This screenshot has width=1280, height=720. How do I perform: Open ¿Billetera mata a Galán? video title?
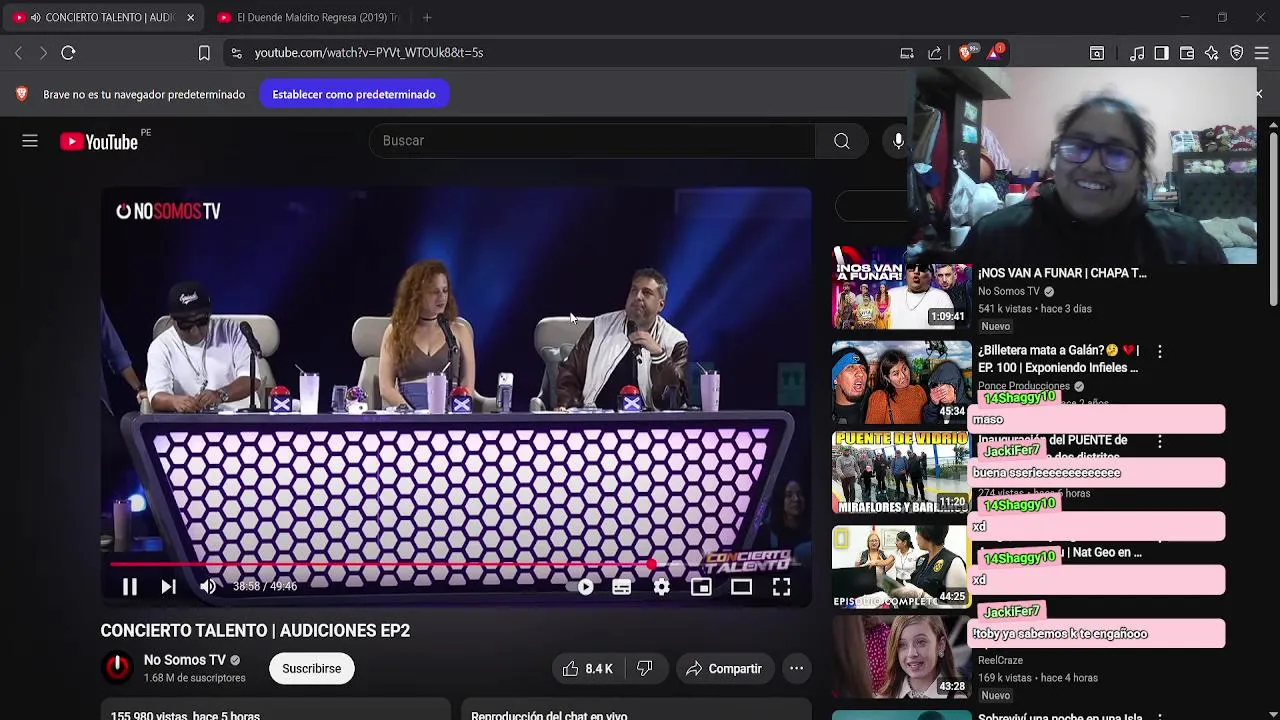(x=1058, y=359)
